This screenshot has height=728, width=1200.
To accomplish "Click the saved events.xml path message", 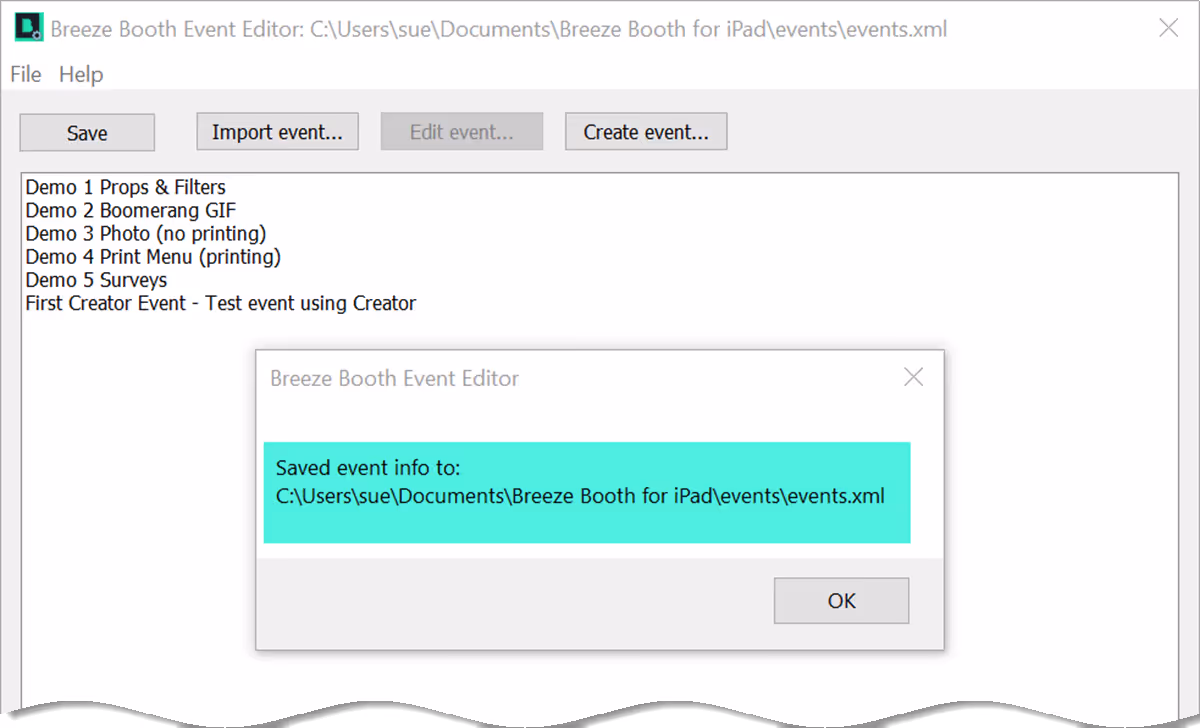I will click(587, 493).
